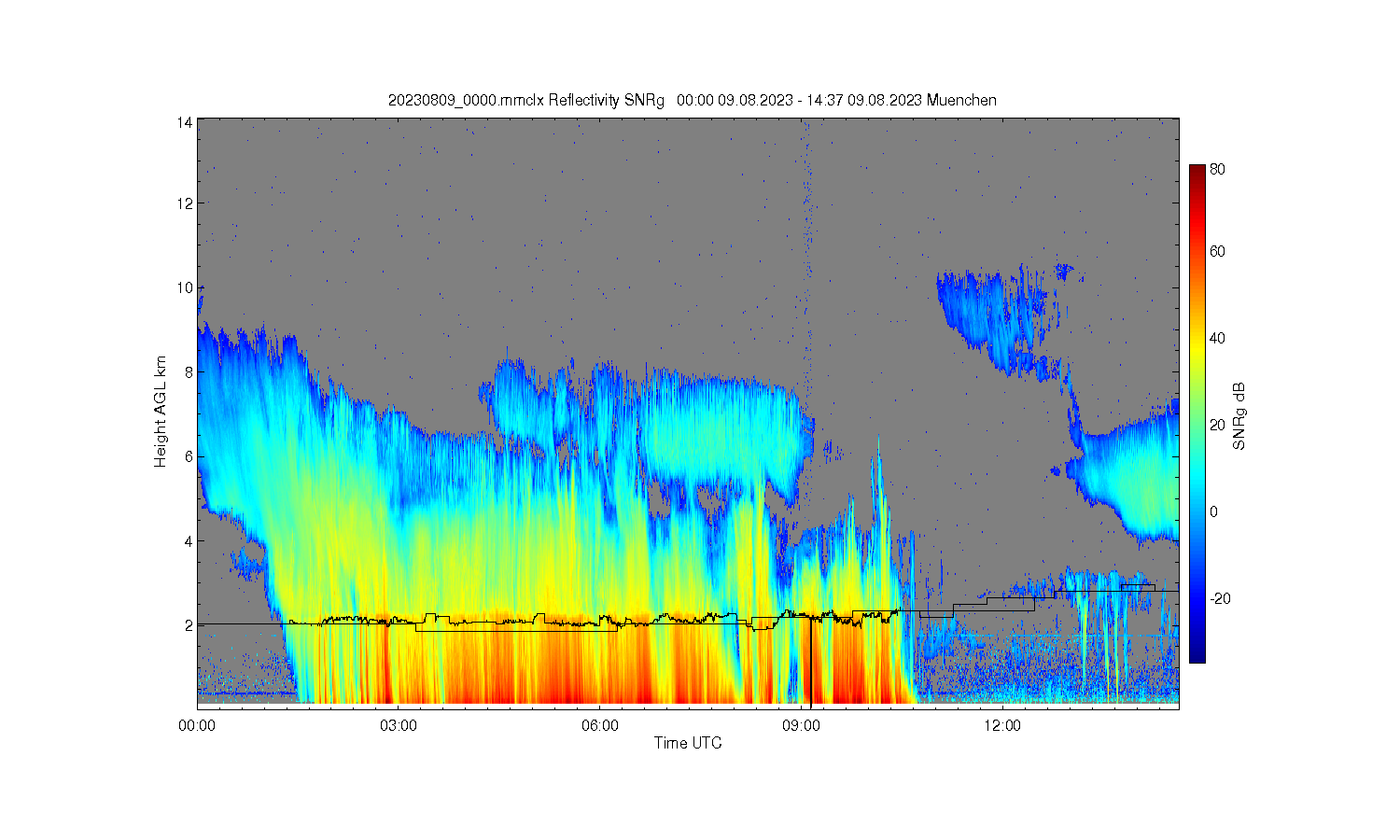Click the height tick label 2 on the y-axis
Viewport: 1400px width, 840px height.
pos(189,625)
